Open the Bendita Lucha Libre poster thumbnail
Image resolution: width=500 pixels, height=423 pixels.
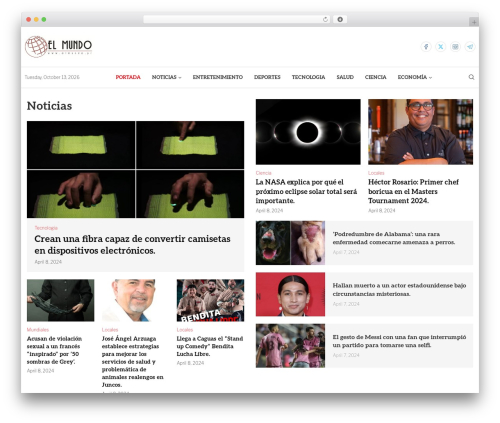(210, 300)
